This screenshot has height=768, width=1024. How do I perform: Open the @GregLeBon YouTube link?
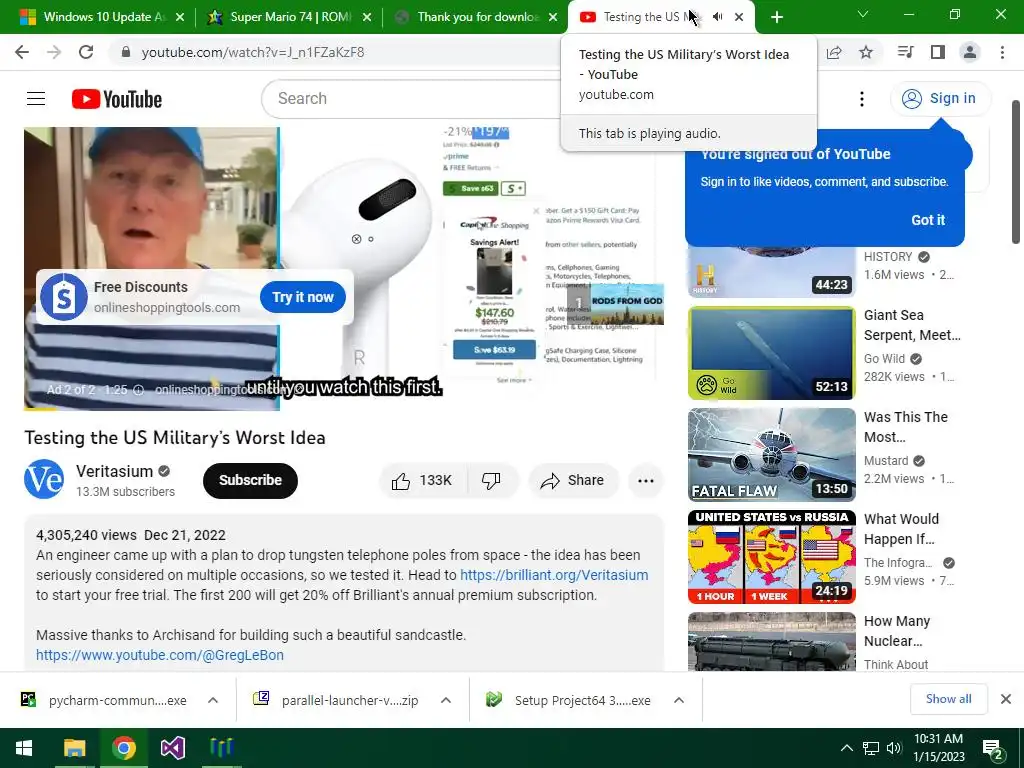pyautogui.click(x=160, y=655)
